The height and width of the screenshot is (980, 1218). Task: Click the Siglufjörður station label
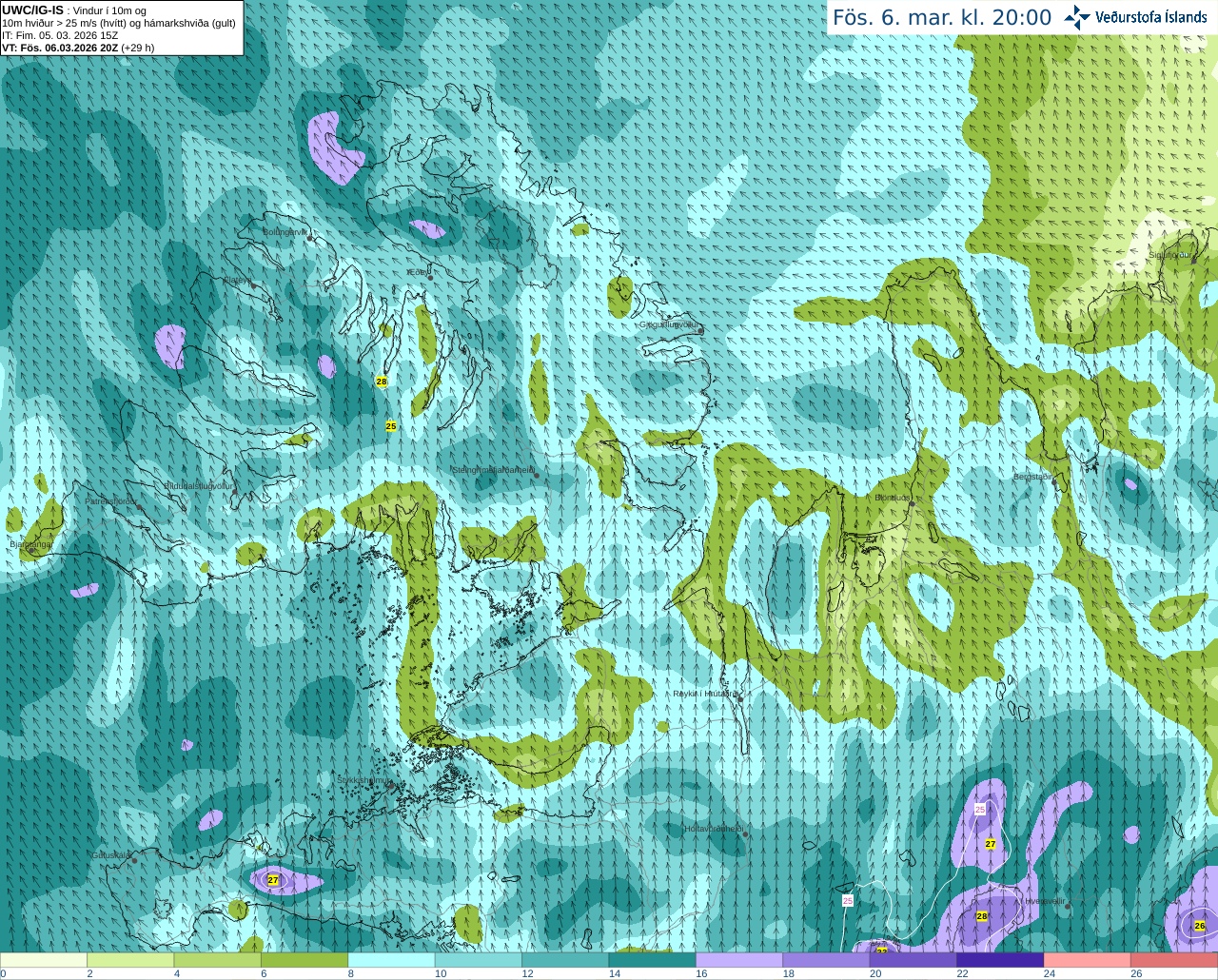(x=1169, y=255)
